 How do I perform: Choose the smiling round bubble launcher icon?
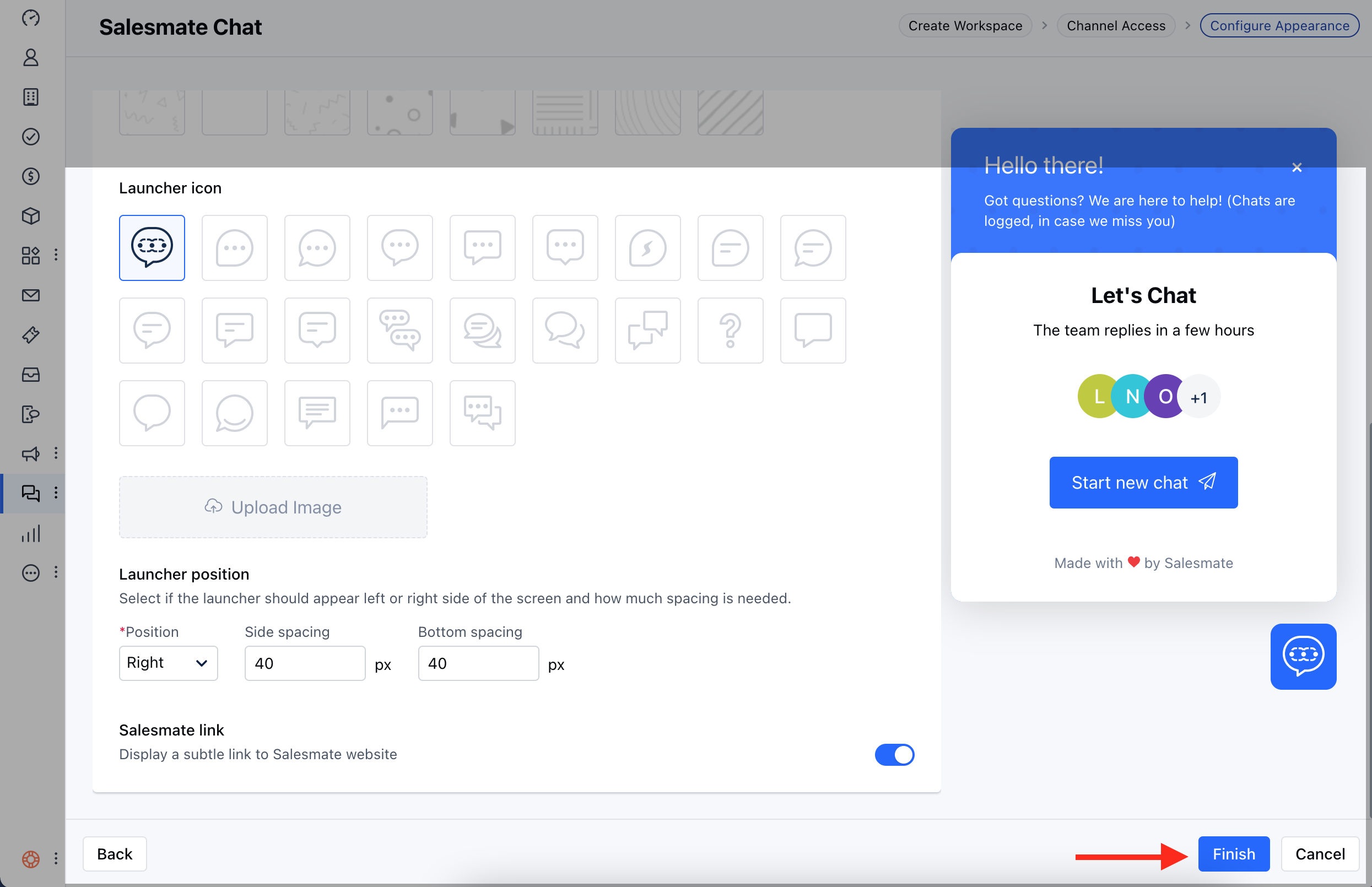click(234, 413)
